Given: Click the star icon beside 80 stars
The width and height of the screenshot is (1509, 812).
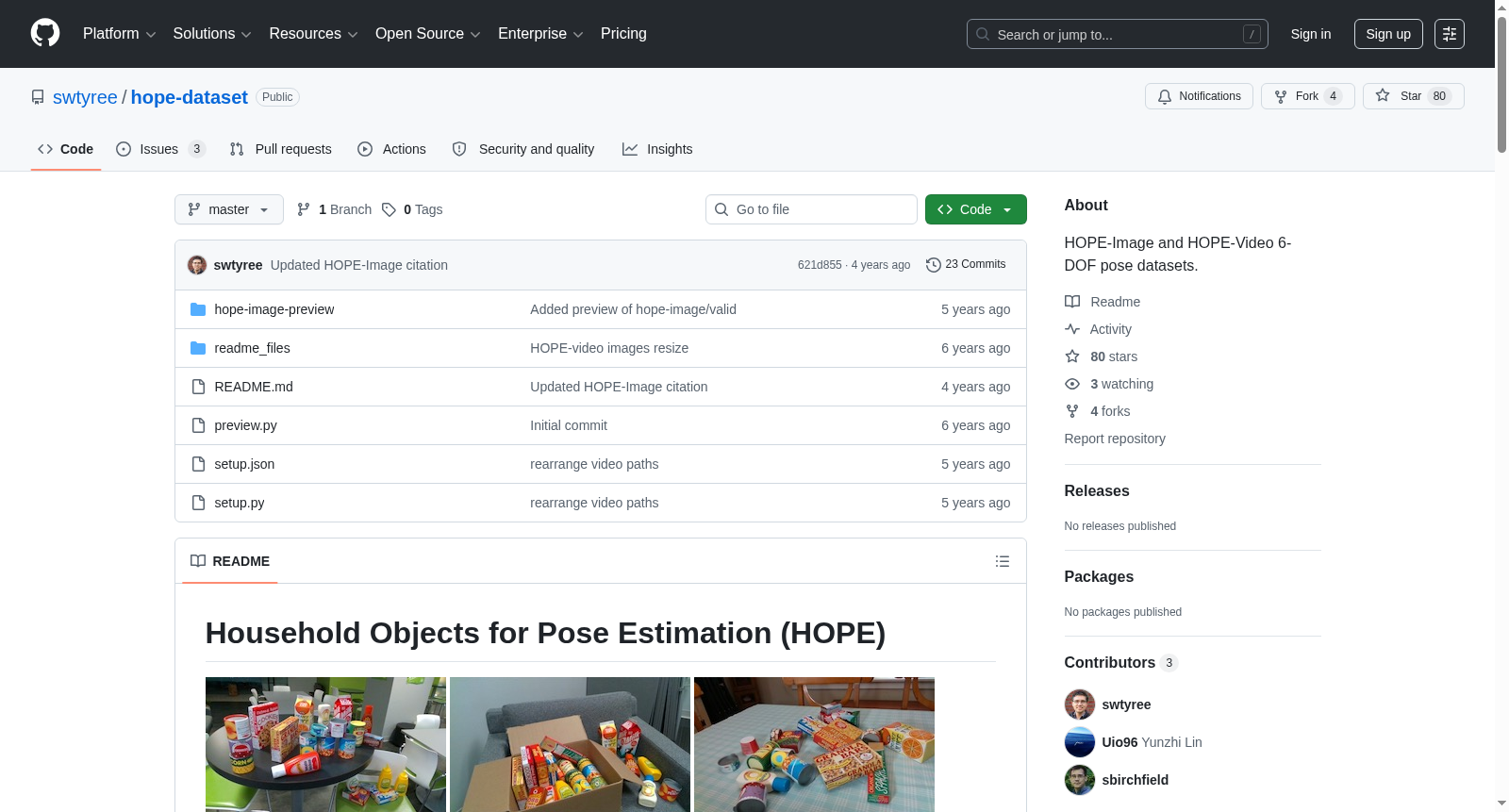Looking at the screenshot, I should [1072, 356].
